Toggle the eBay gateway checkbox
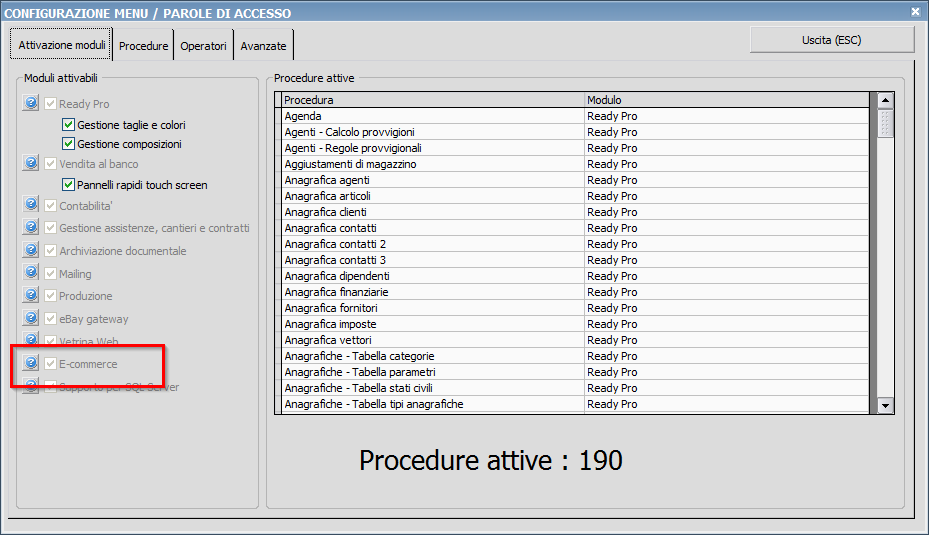This screenshot has width=929, height=535. [50, 318]
